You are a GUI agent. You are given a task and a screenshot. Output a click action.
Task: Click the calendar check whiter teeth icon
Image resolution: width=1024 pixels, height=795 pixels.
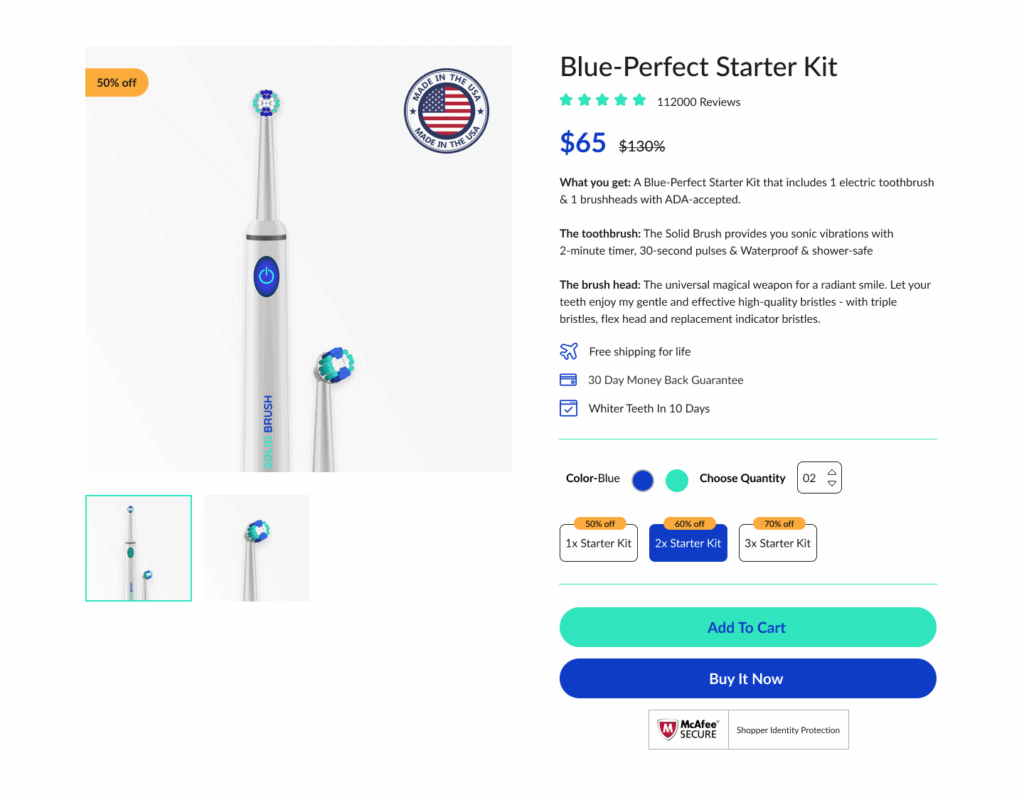pyautogui.click(x=568, y=408)
